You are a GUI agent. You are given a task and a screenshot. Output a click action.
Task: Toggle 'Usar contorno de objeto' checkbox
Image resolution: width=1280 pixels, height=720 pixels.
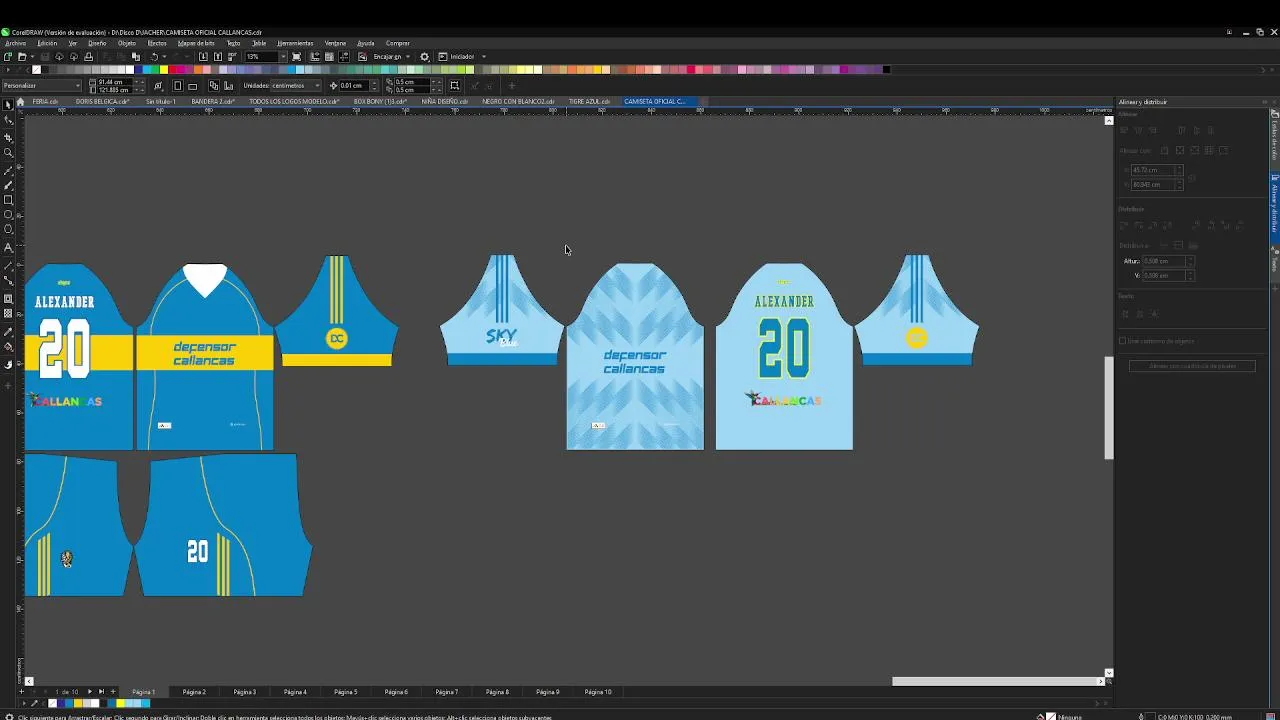tap(1122, 341)
